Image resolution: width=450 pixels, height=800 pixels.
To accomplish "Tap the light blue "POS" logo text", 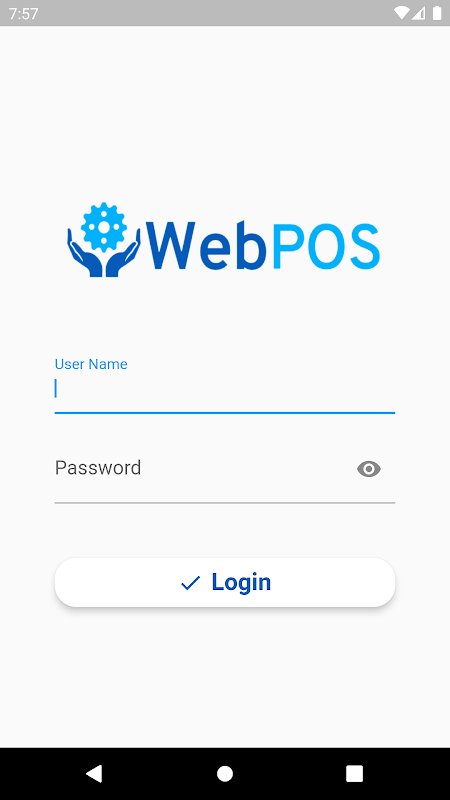I will (x=326, y=245).
